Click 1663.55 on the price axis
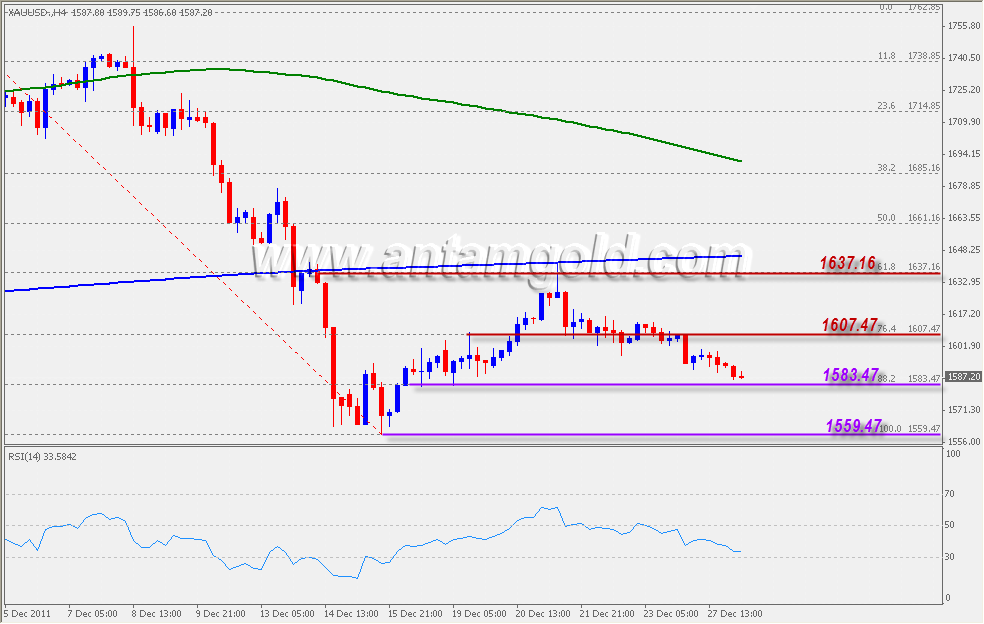984x624 pixels. 965,218
